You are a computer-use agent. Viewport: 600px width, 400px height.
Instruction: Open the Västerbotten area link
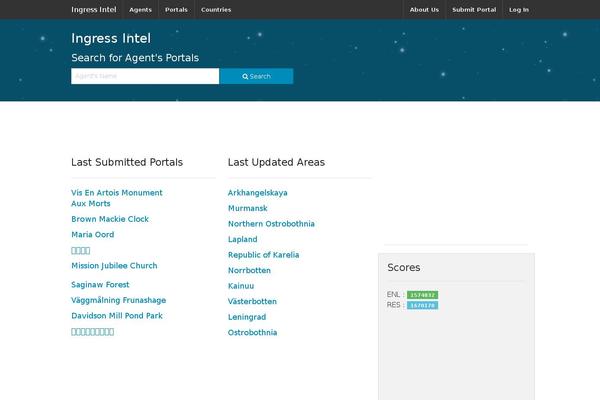click(252, 301)
